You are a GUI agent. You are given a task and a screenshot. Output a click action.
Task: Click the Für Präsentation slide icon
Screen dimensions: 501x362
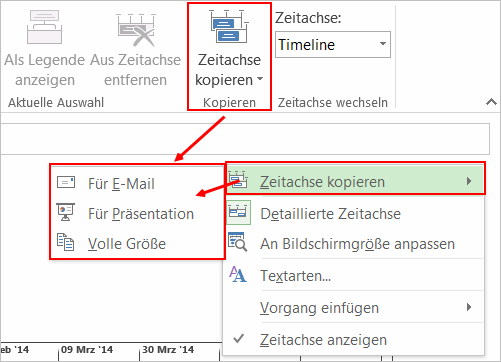tap(66, 212)
